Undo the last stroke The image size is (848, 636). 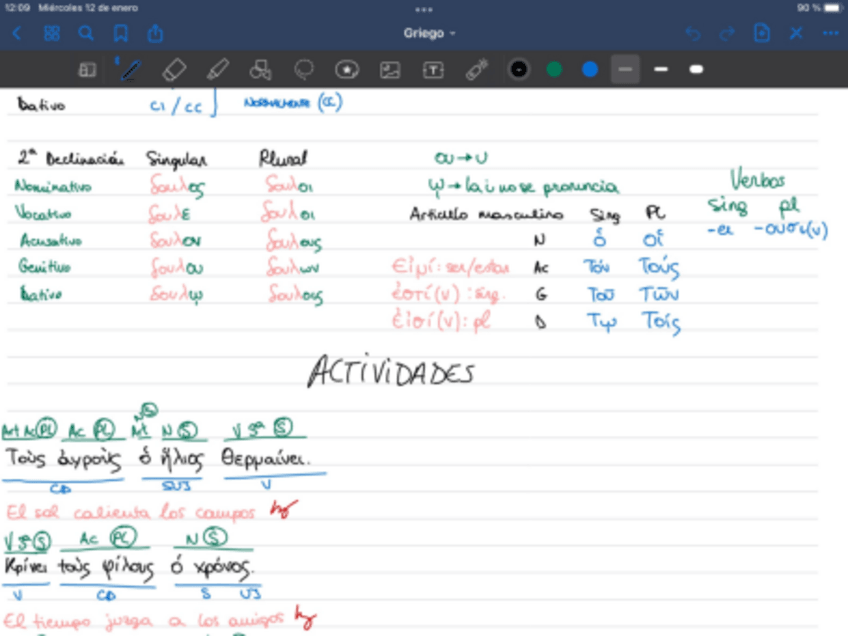pyautogui.click(x=693, y=34)
